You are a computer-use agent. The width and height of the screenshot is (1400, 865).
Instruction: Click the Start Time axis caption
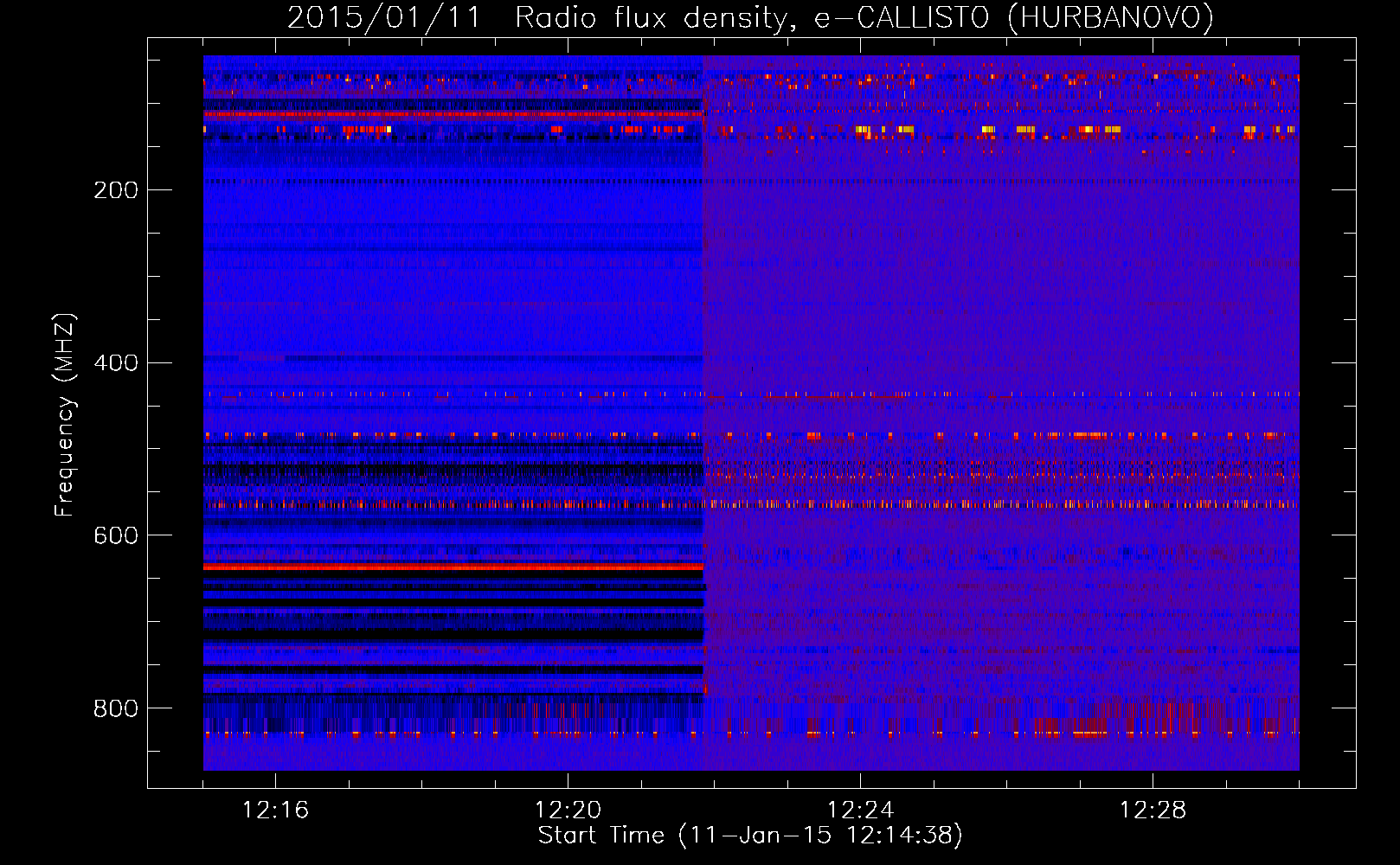(750, 836)
